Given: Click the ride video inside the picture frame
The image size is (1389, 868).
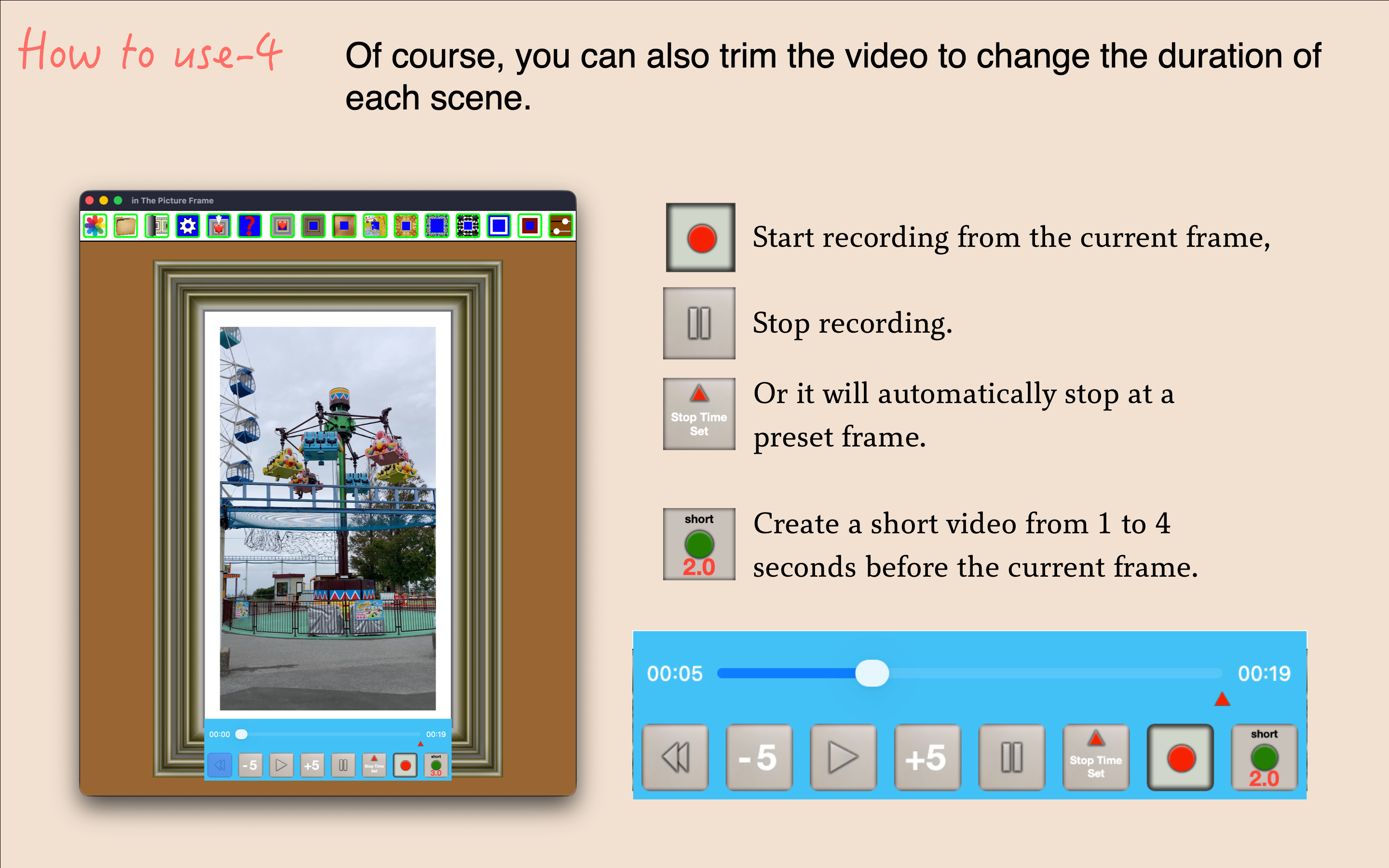Looking at the screenshot, I should pyautogui.click(x=328, y=518).
